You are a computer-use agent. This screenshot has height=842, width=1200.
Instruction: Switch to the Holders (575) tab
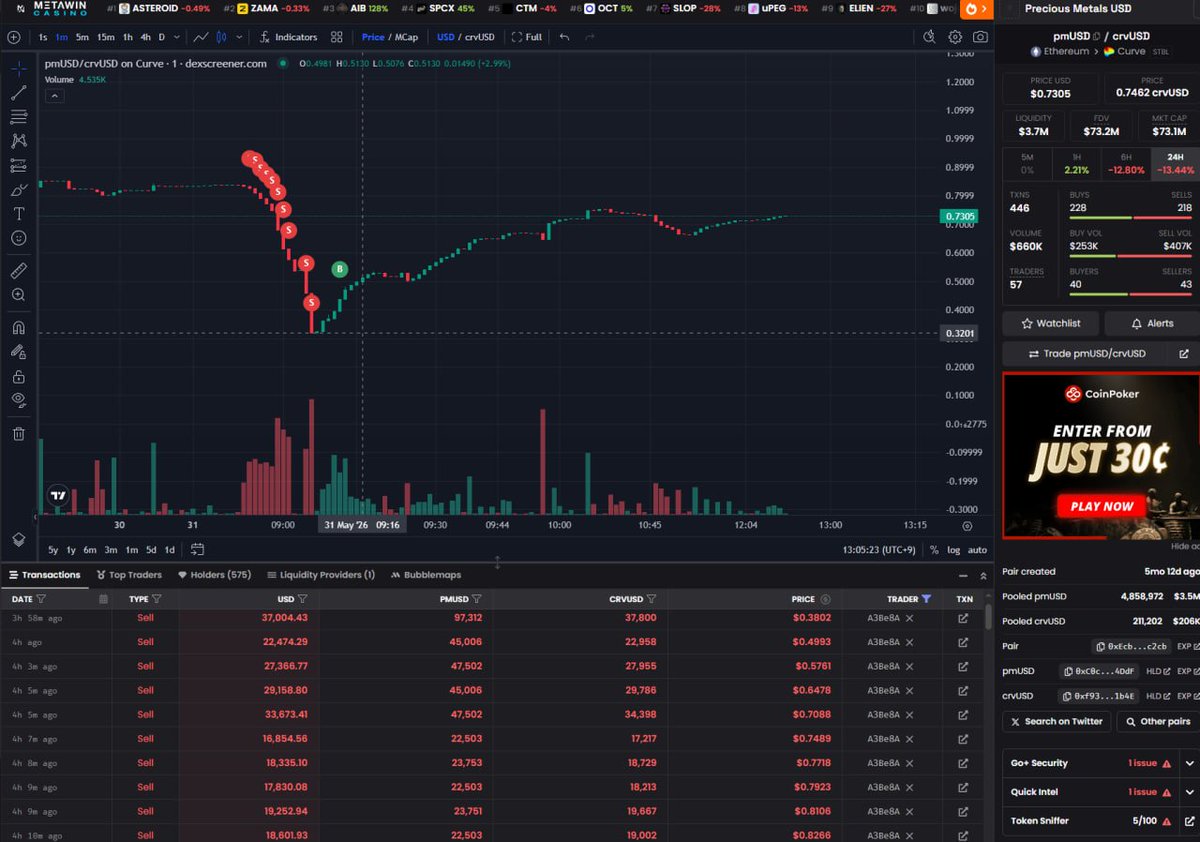tap(214, 575)
